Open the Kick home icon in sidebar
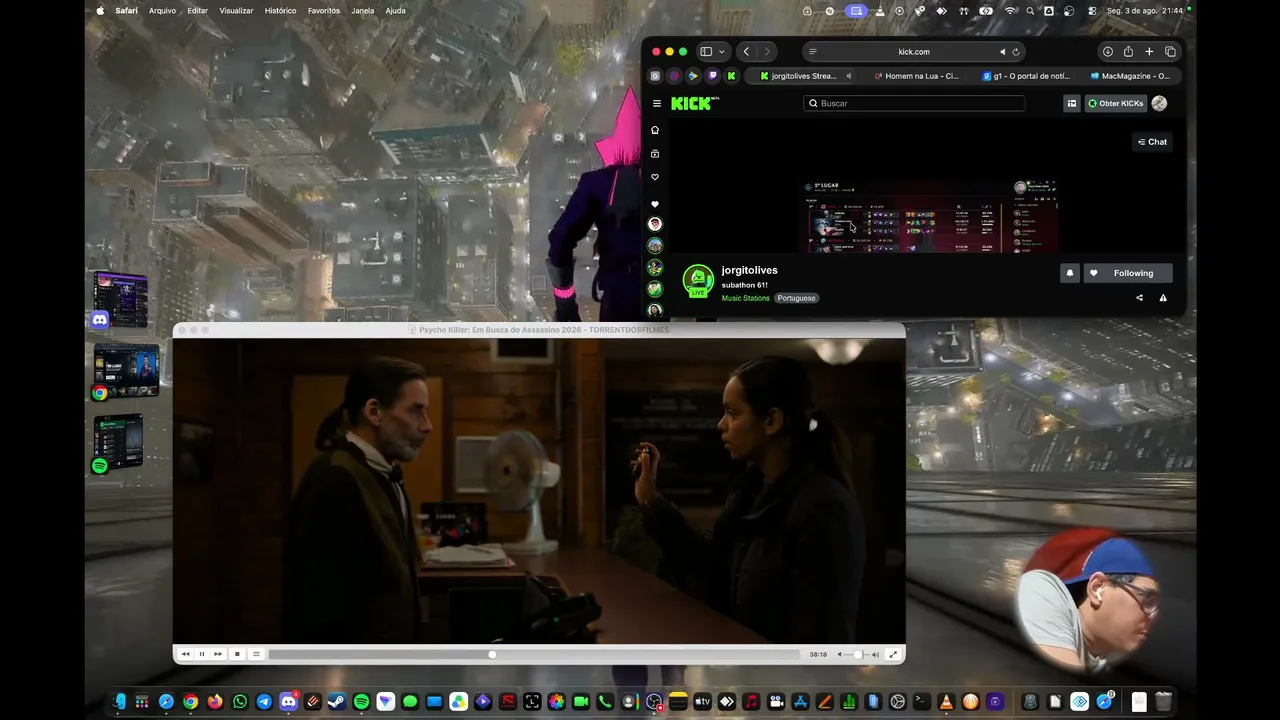This screenshot has height=720, width=1280. tap(655, 130)
